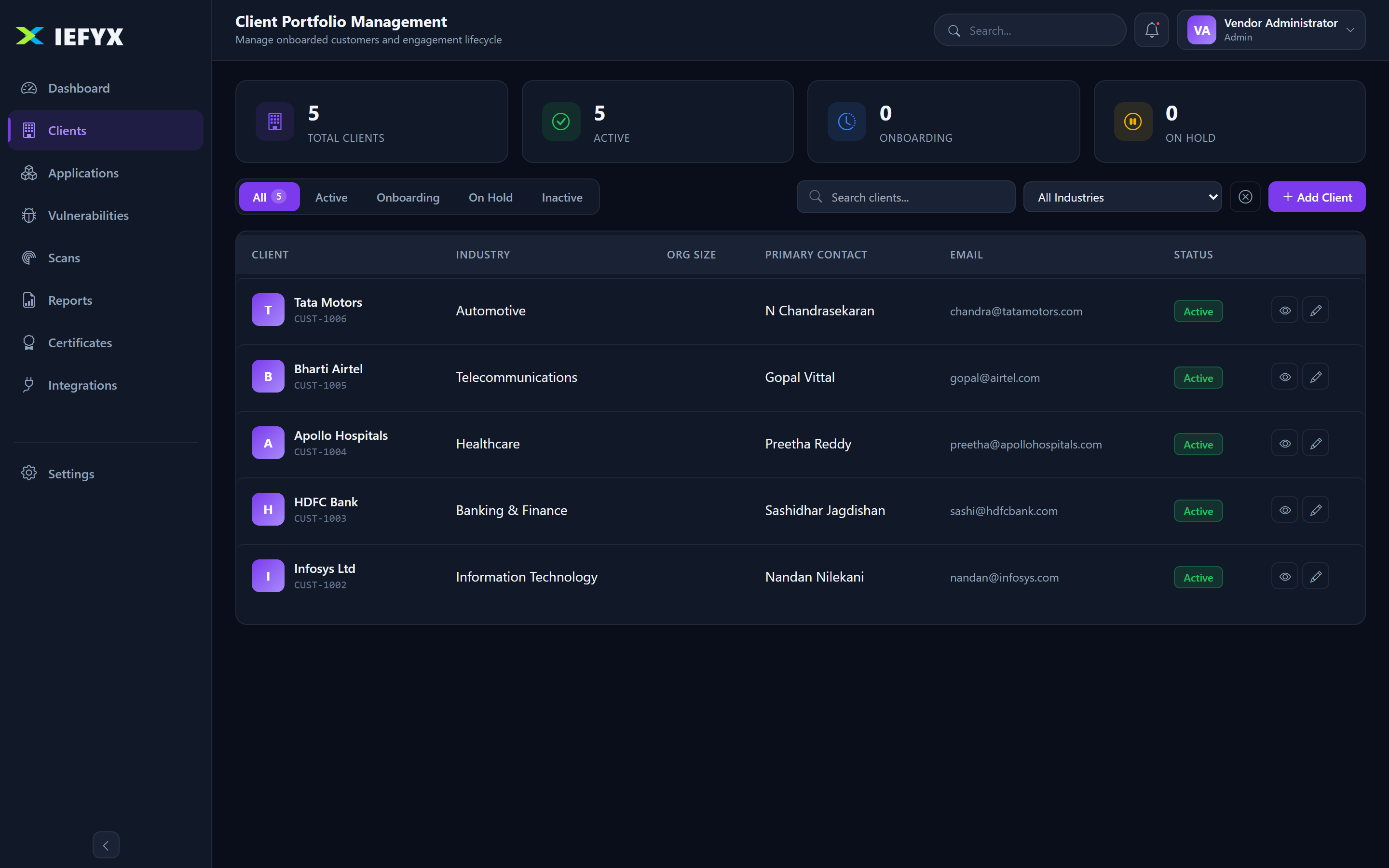Viewport: 1389px width, 868px height.
Task: Click the Banking & Finance industry cell
Action: point(511,510)
